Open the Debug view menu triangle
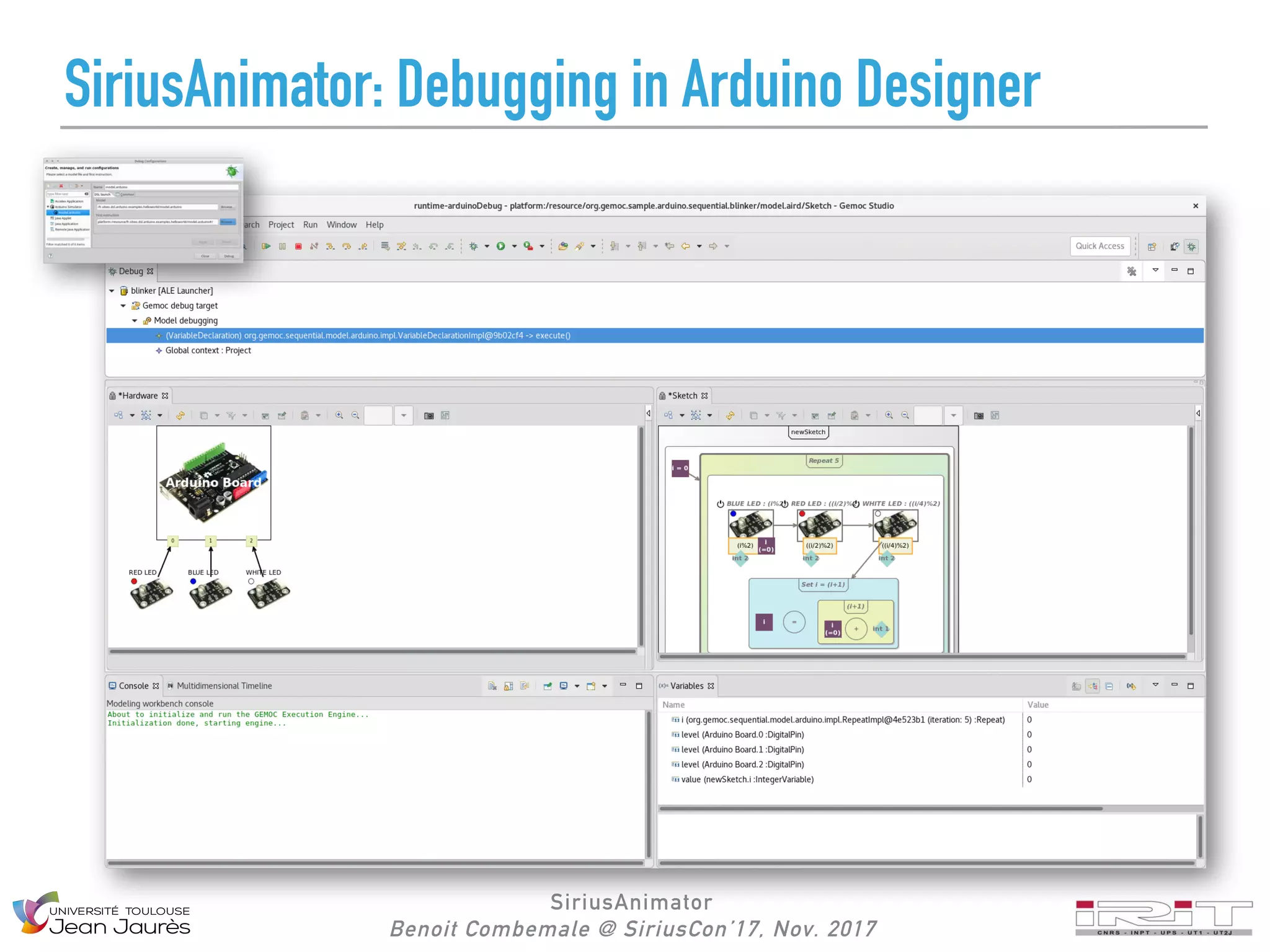The height and width of the screenshot is (952, 1270). coord(1155,270)
